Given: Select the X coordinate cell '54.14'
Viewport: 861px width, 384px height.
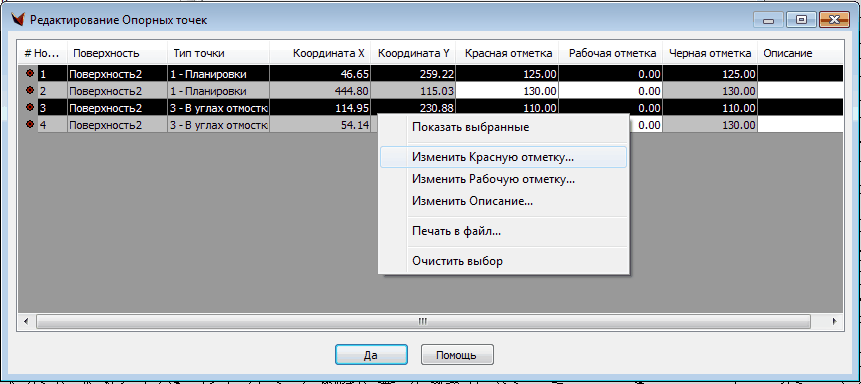Looking at the screenshot, I should pos(320,125).
